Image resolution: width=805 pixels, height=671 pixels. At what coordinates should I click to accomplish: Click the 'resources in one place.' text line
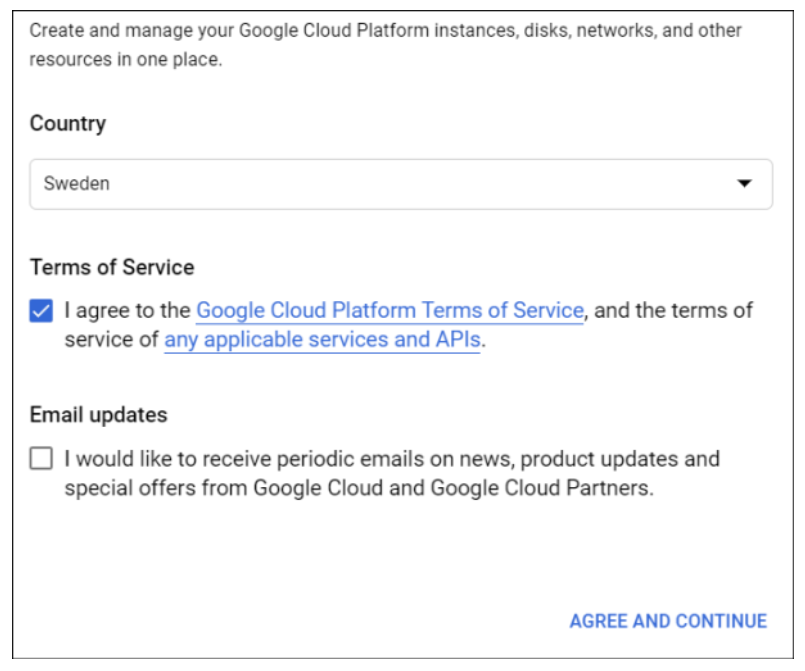[x=125, y=60]
